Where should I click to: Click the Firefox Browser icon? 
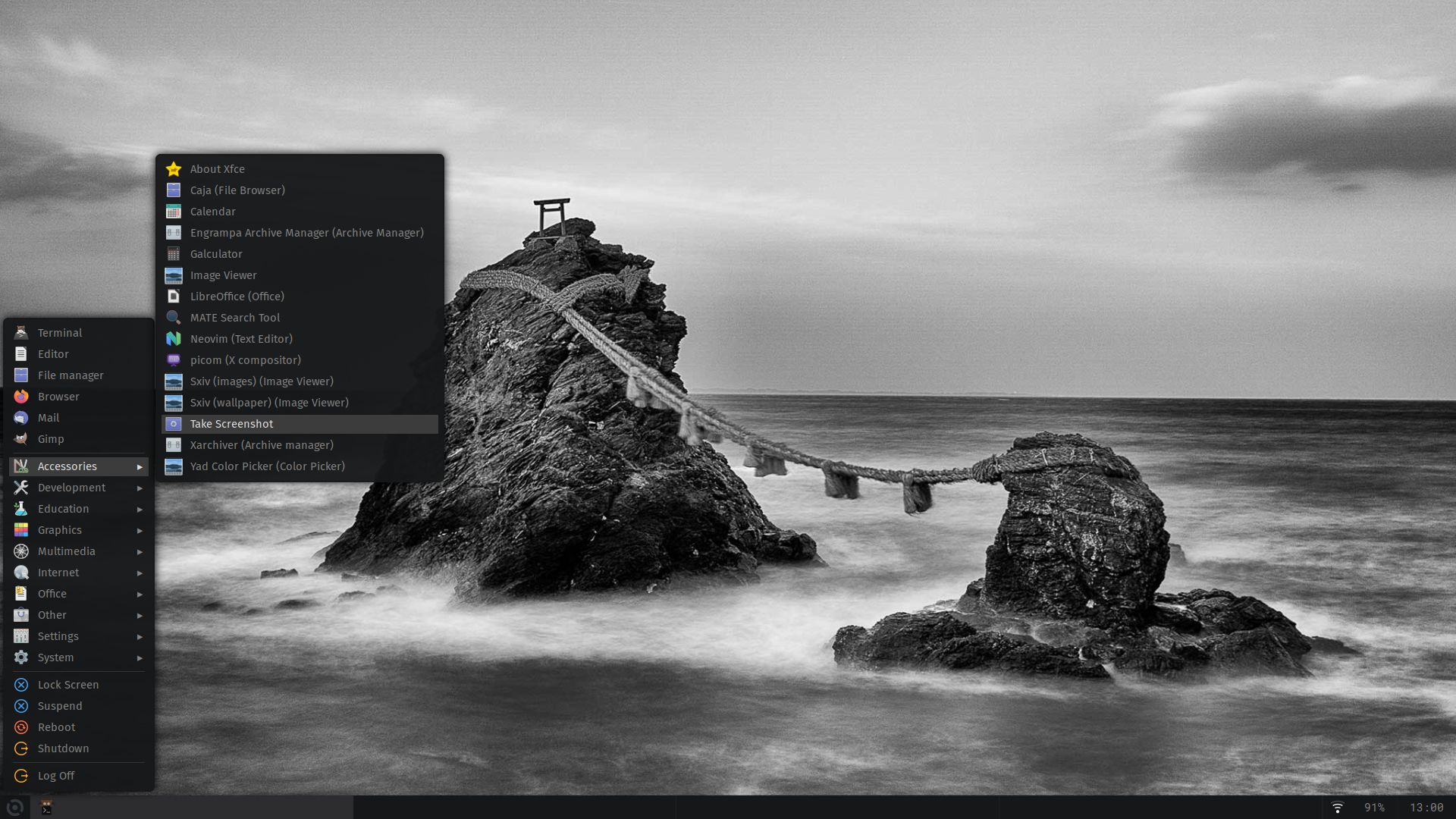(x=21, y=397)
